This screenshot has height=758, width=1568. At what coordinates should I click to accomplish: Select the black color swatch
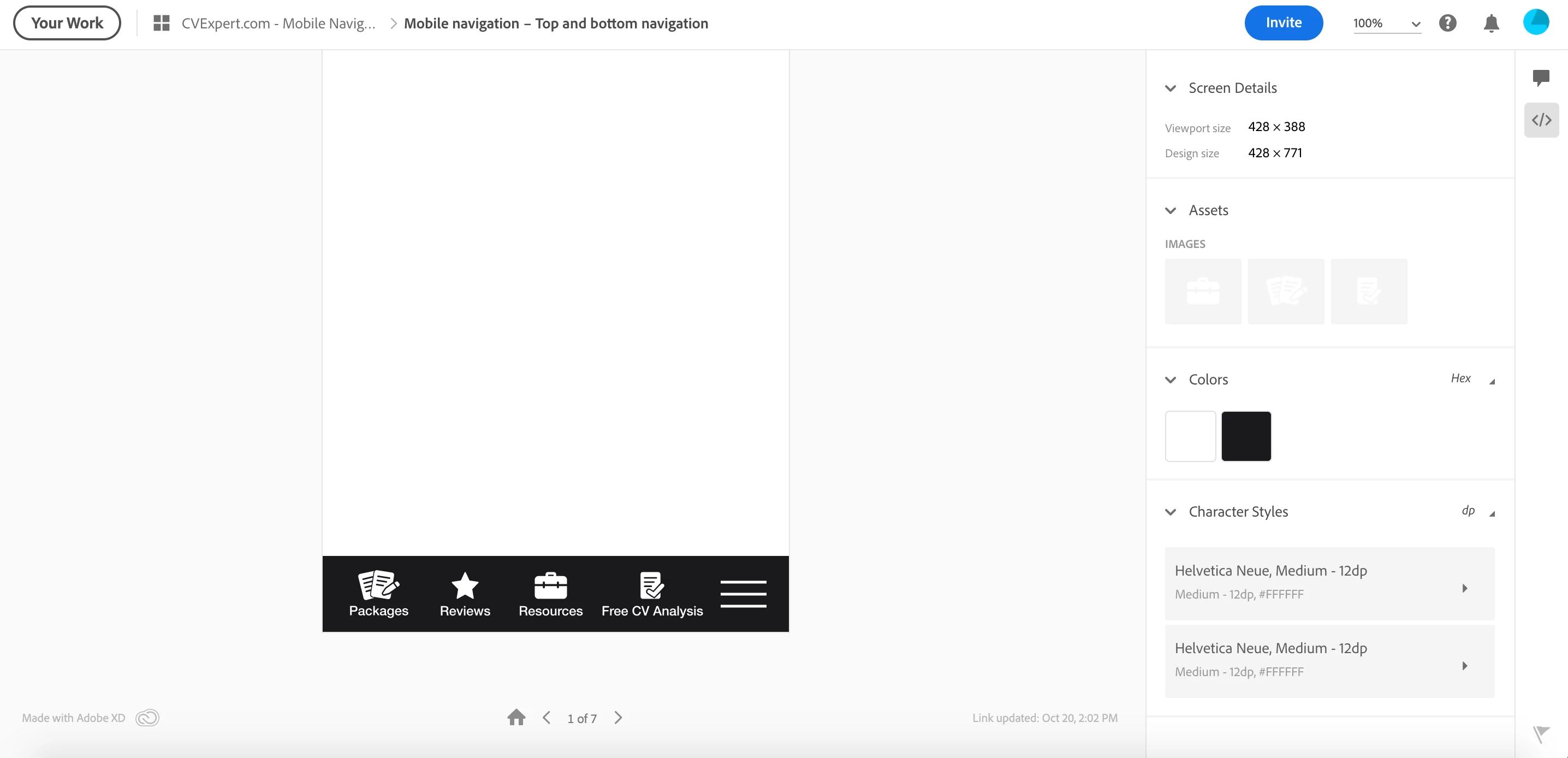(x=1246, y=436)
